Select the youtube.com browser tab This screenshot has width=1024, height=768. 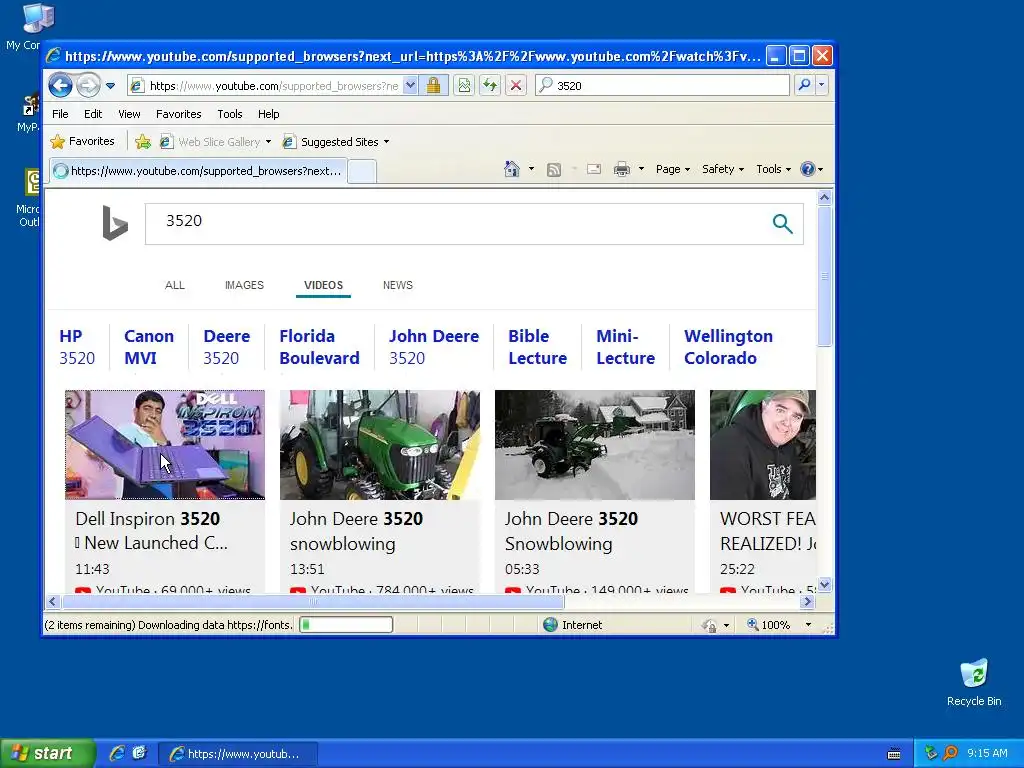198,171
